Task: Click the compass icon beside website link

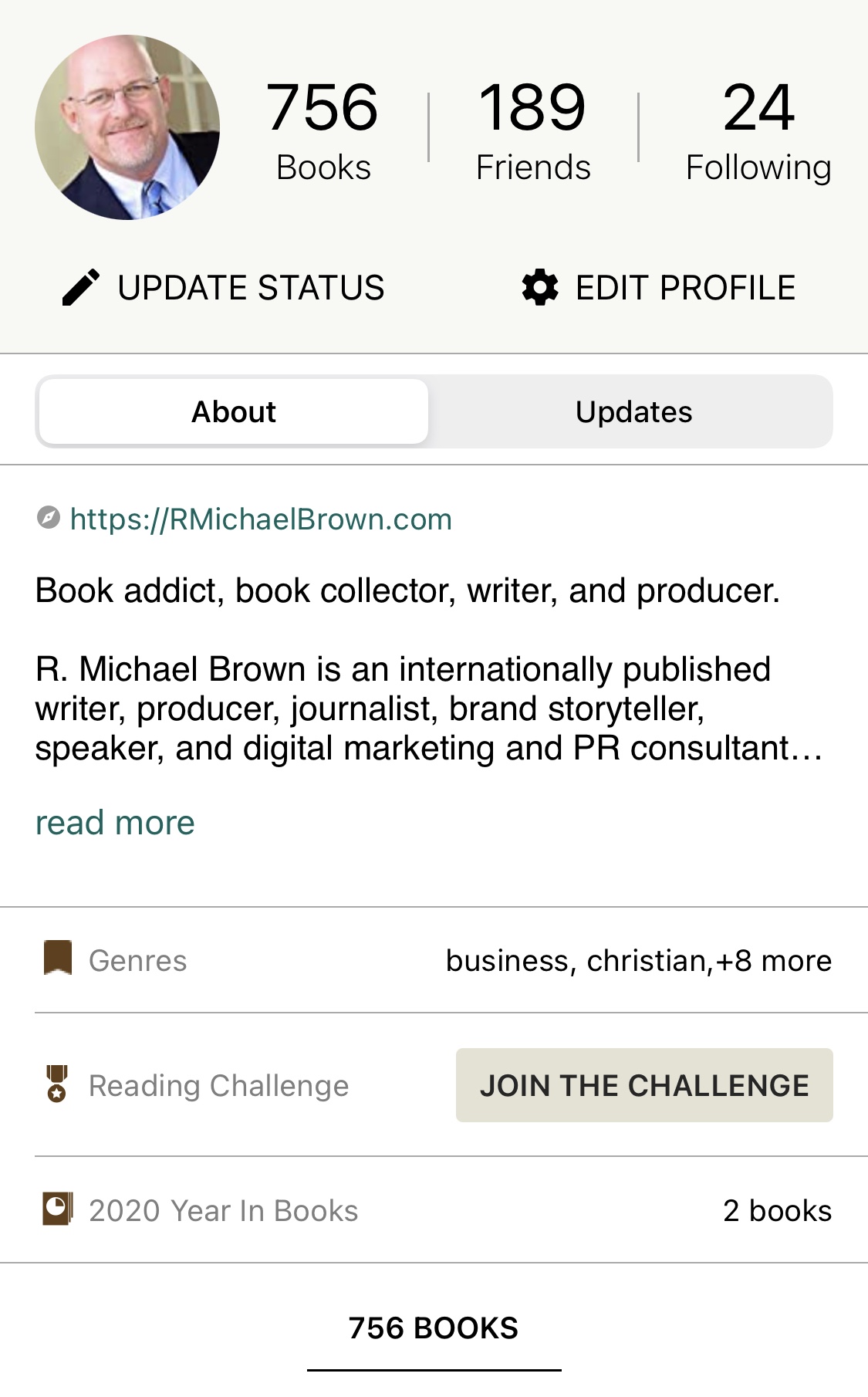Action: [49, 518]
